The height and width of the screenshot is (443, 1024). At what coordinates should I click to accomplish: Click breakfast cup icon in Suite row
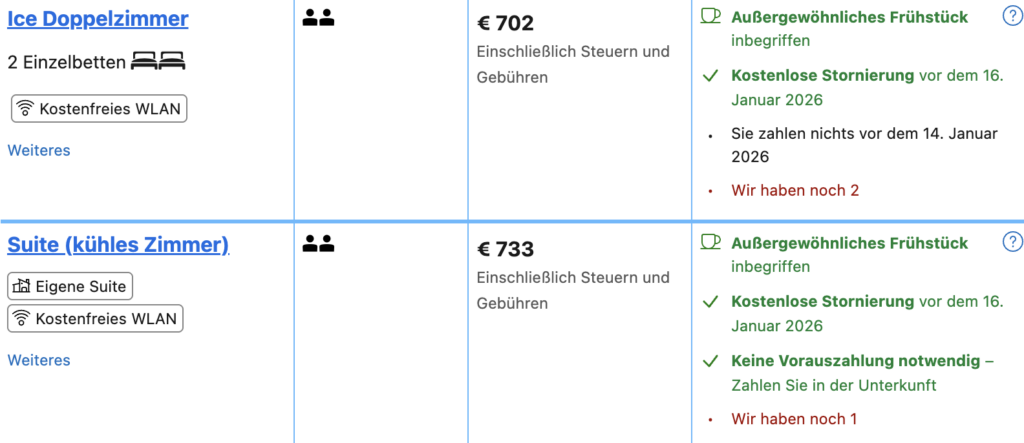pos(710,242)
